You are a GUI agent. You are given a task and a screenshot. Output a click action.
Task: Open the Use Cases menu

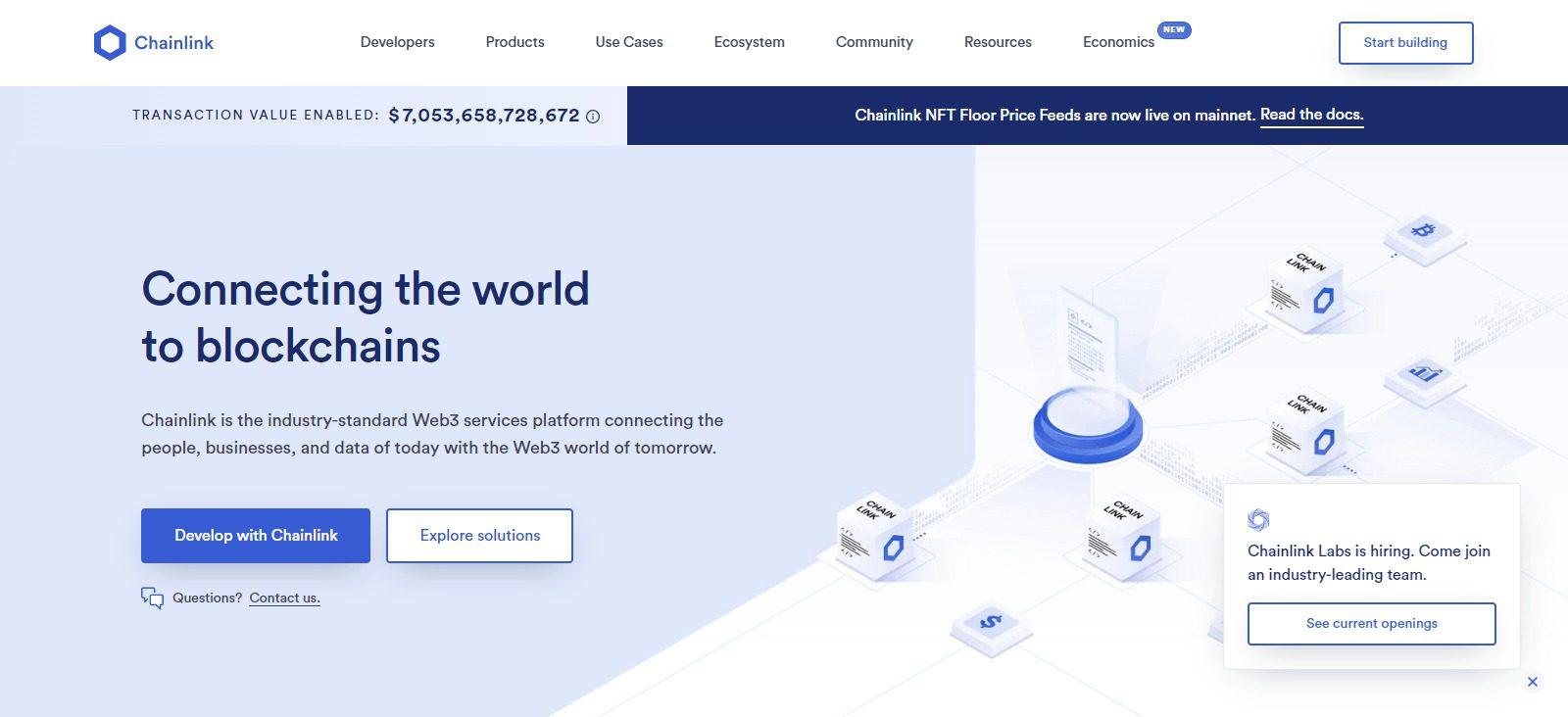[629, 42]
